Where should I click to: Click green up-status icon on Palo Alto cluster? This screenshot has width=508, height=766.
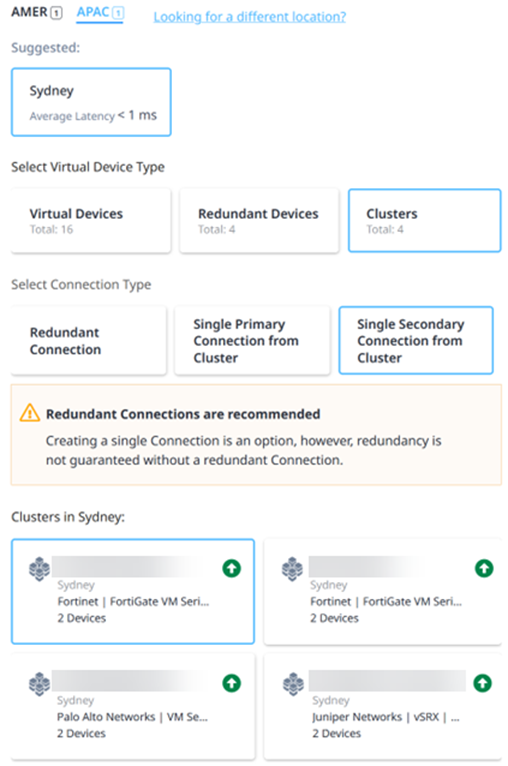click(232, 683)
